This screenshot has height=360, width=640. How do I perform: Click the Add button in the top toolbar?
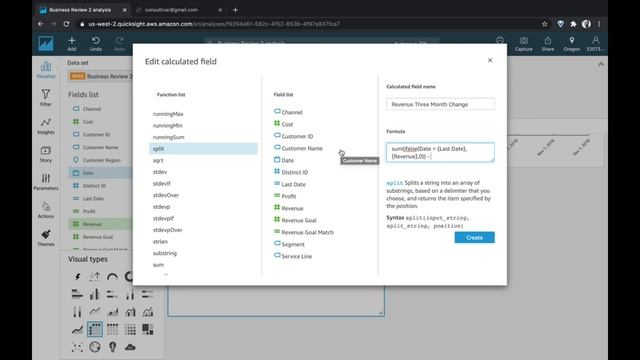pyautogui.click(x=72, y=43)
